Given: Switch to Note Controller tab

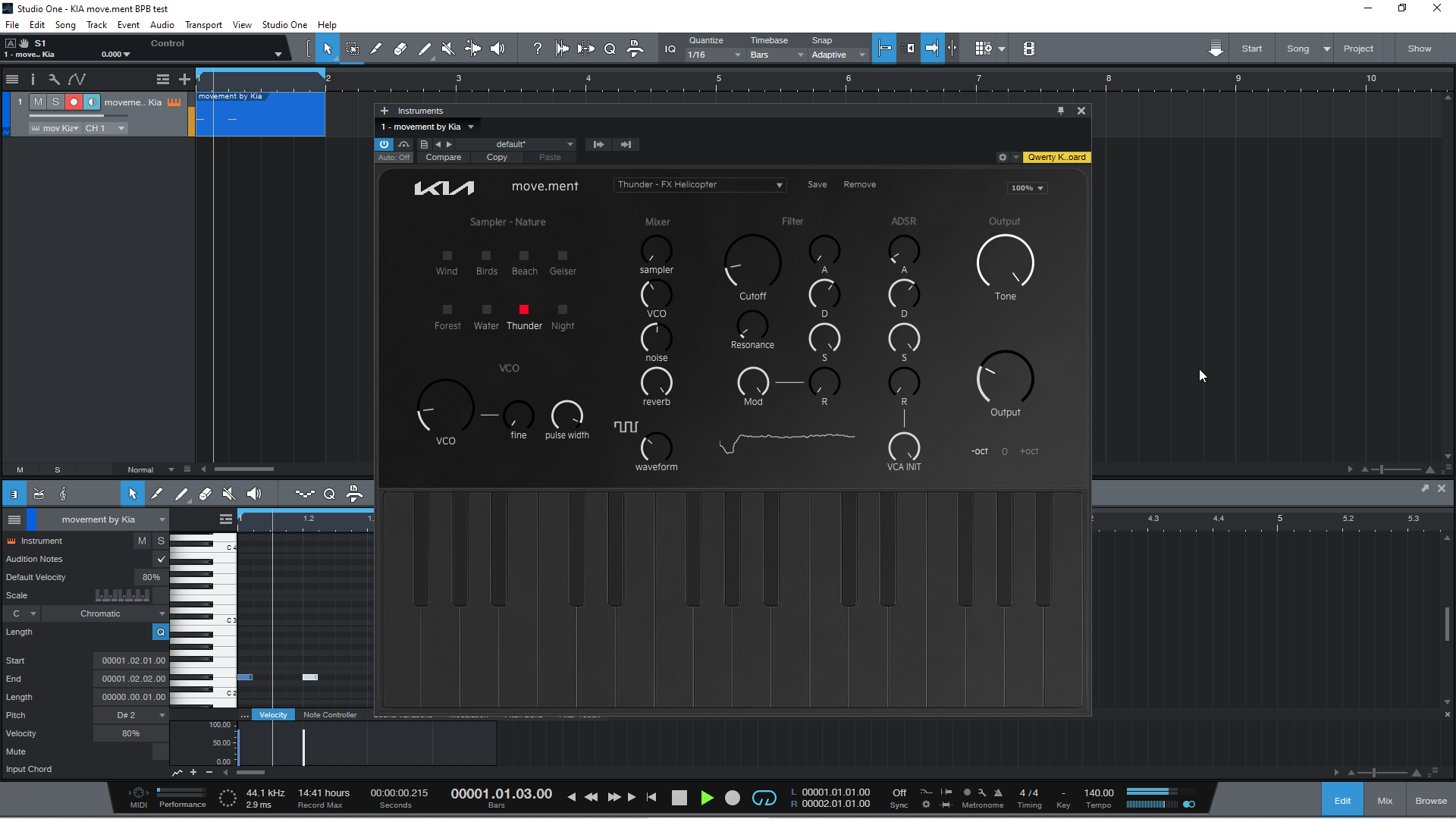Looking at the screenshot, I should pos(330,714).
